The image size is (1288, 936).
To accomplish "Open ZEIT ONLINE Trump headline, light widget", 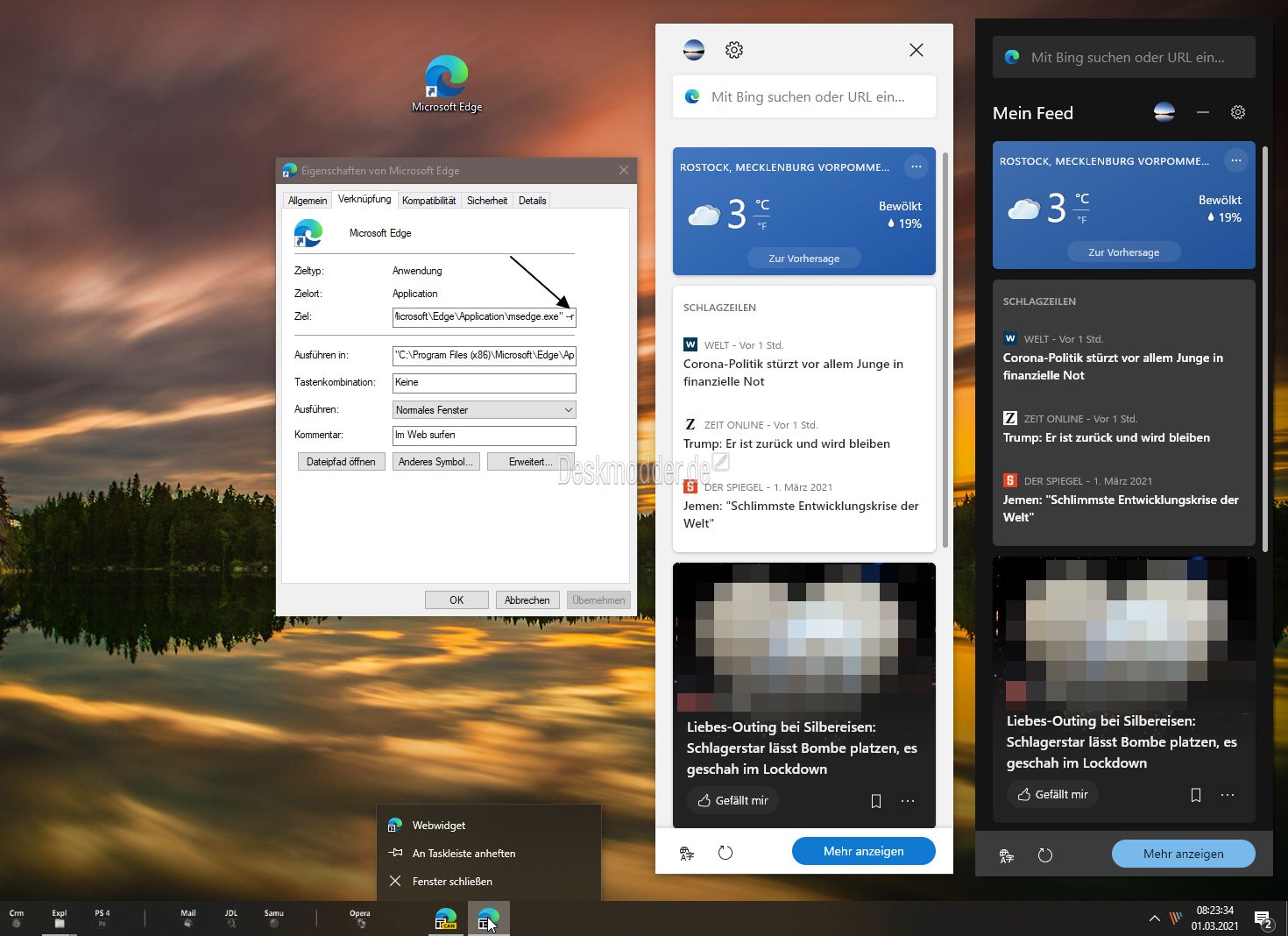I will [787, 443].
